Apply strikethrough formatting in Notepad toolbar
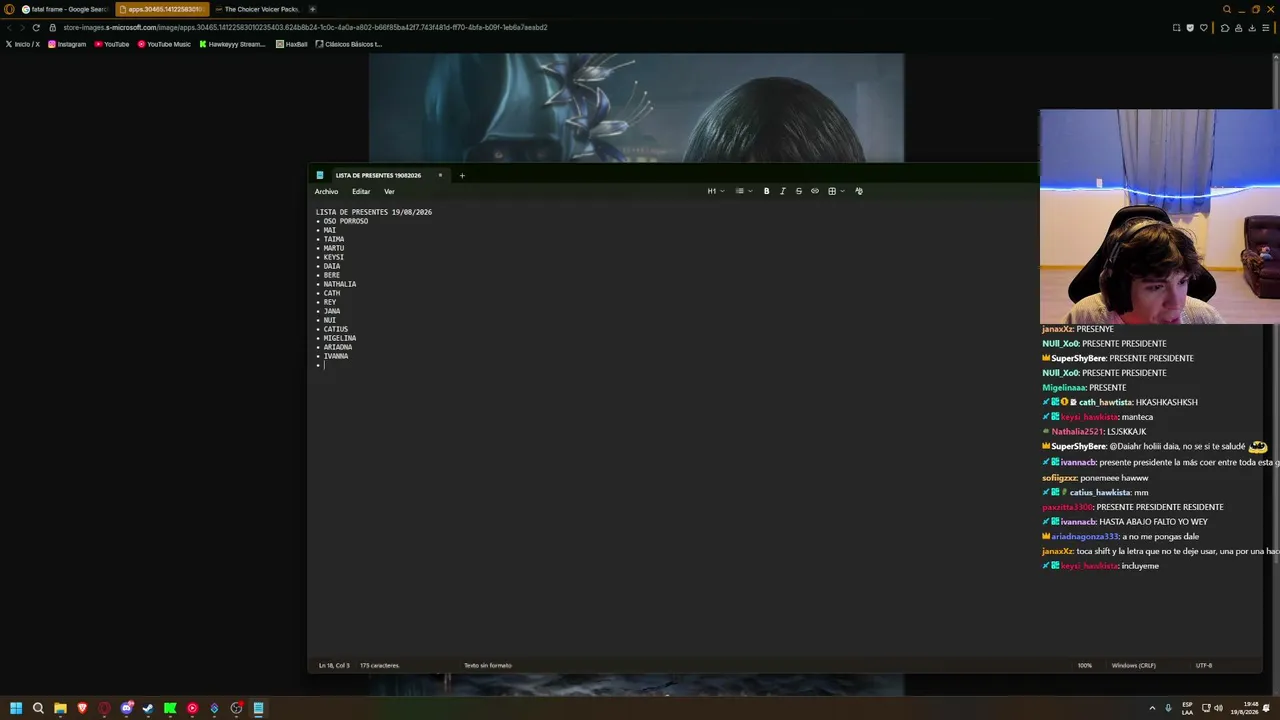 point(799,191)
